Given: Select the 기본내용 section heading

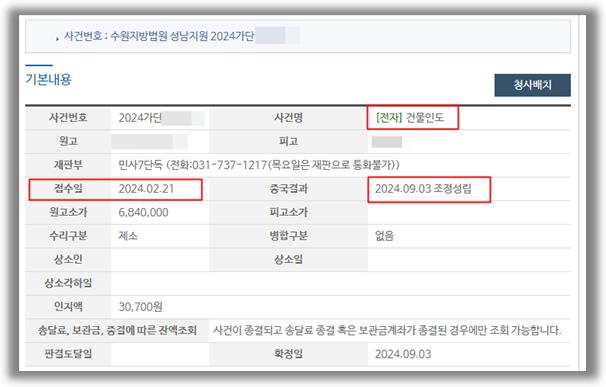Looking at the screenshot, I should [x=48, y=79].
